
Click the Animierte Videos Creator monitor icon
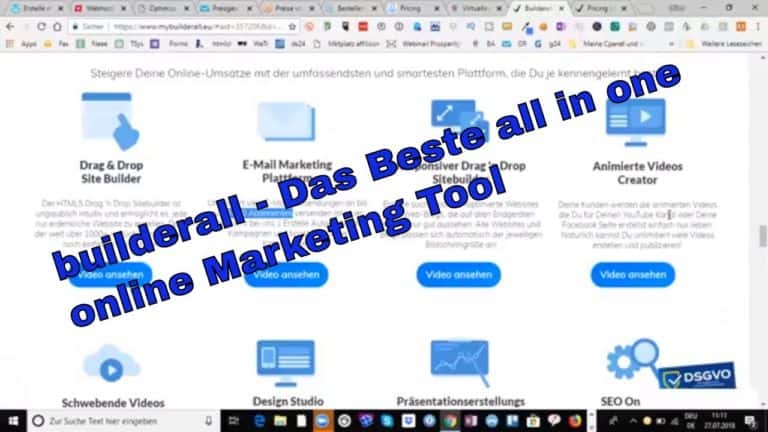(635, 122)
